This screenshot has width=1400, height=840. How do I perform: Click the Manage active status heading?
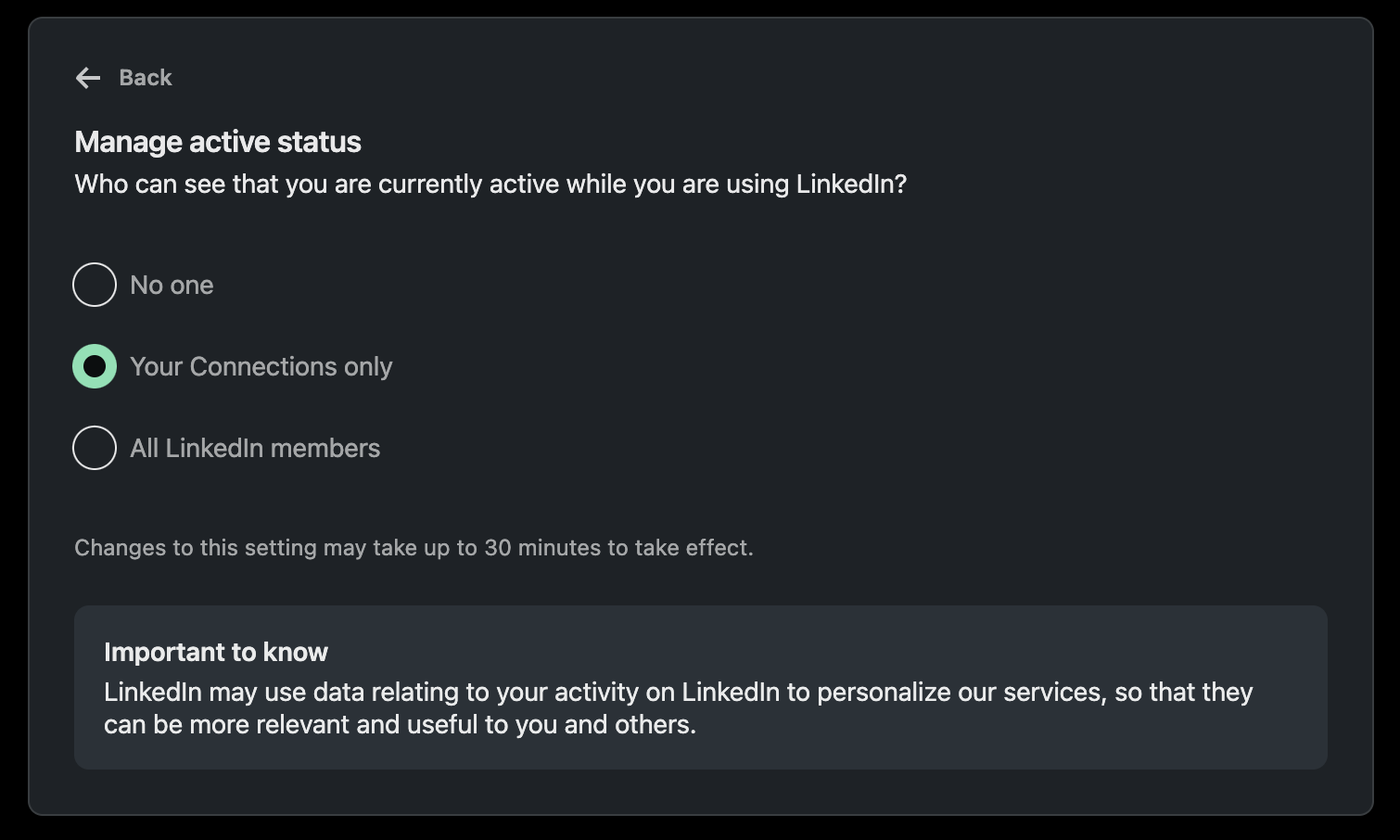[218, 142]
